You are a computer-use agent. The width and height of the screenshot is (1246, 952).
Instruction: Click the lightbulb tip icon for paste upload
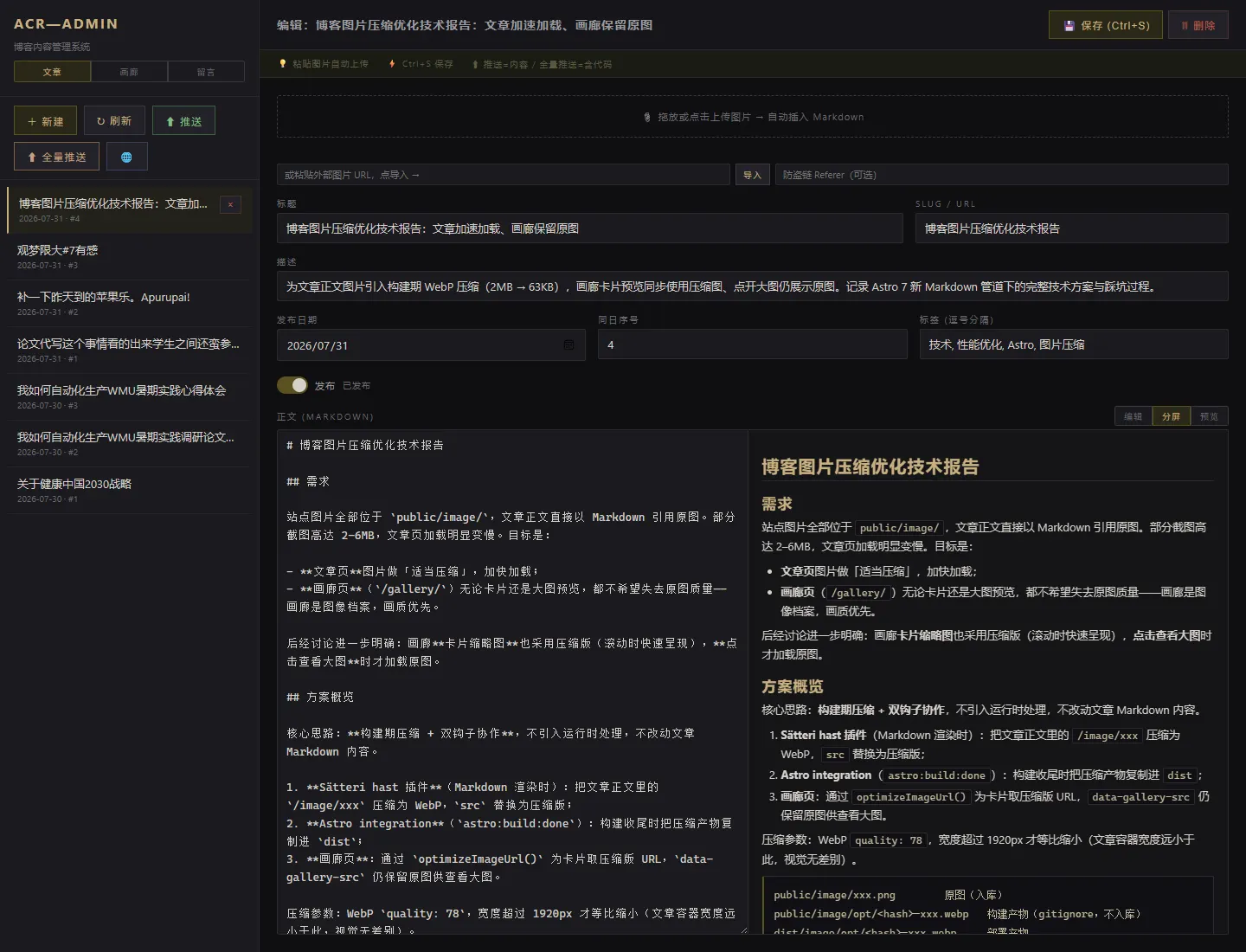coord(283,64)
